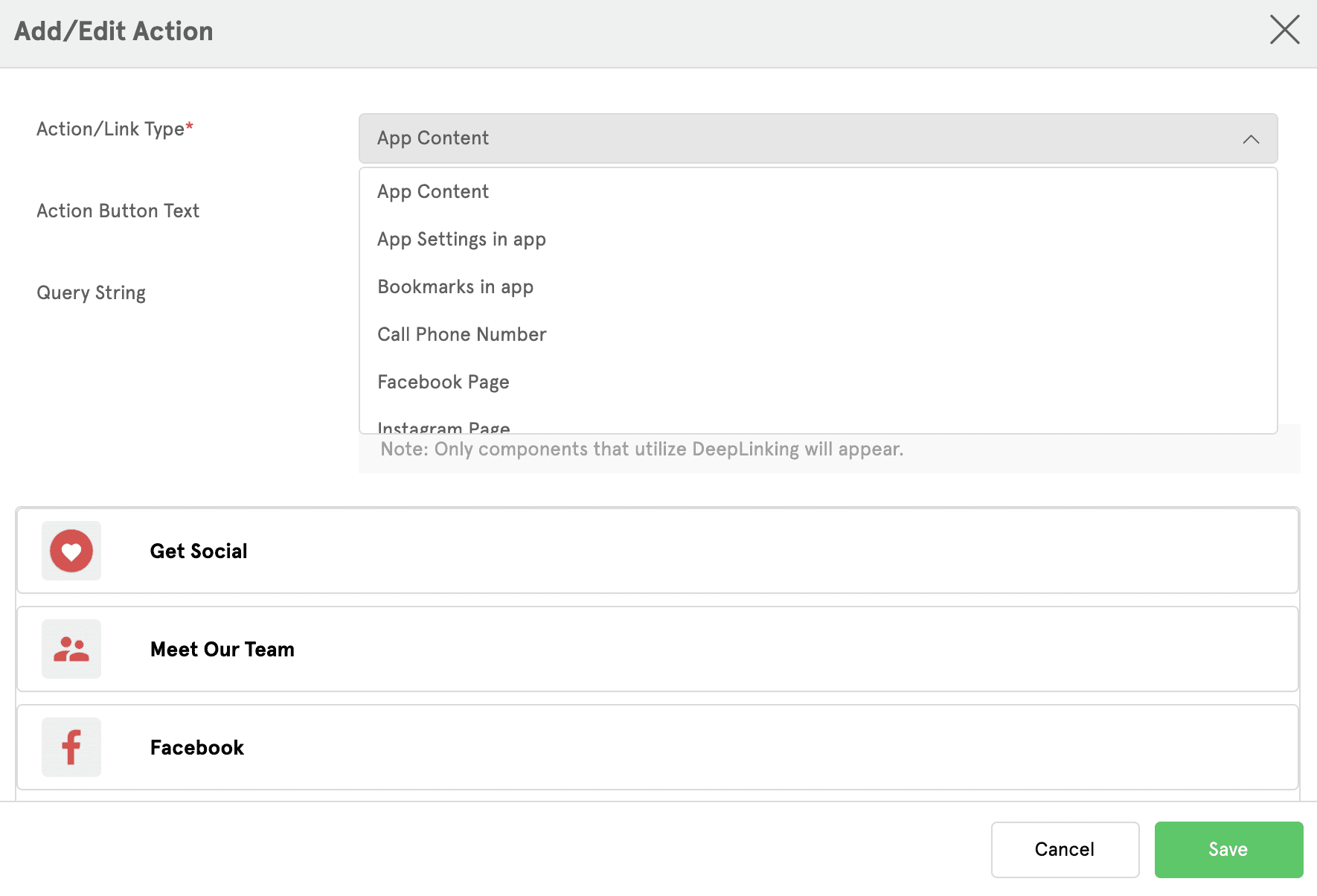Choose "Bookmarks in app" from the list

(x=455, y=287)
